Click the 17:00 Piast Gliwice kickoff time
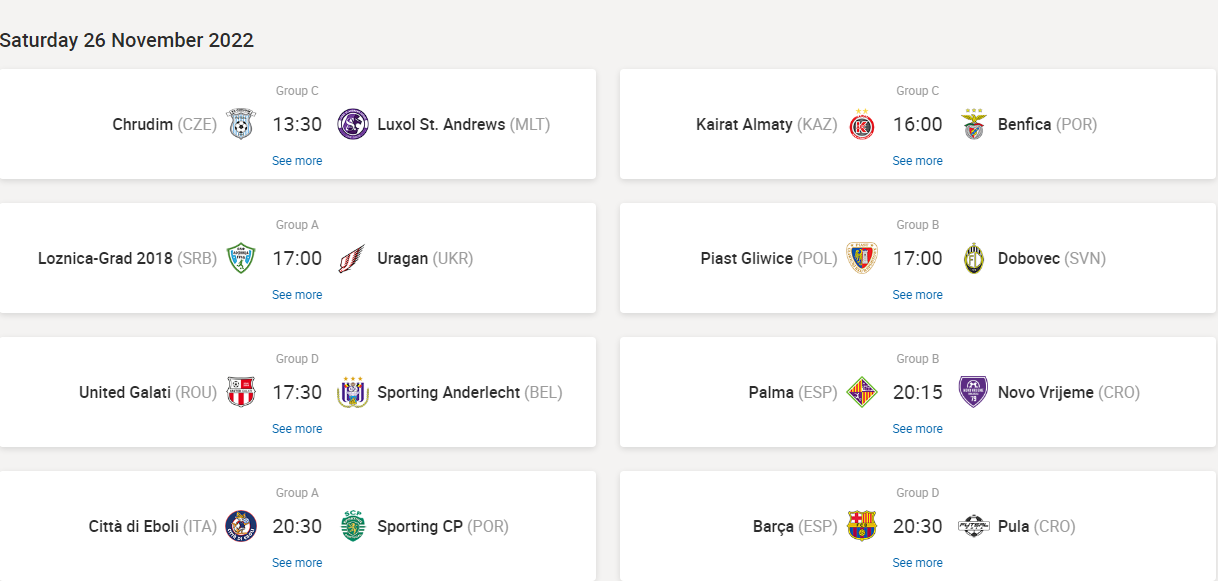This screenshot has height=581, width=1218. (917, 259)
